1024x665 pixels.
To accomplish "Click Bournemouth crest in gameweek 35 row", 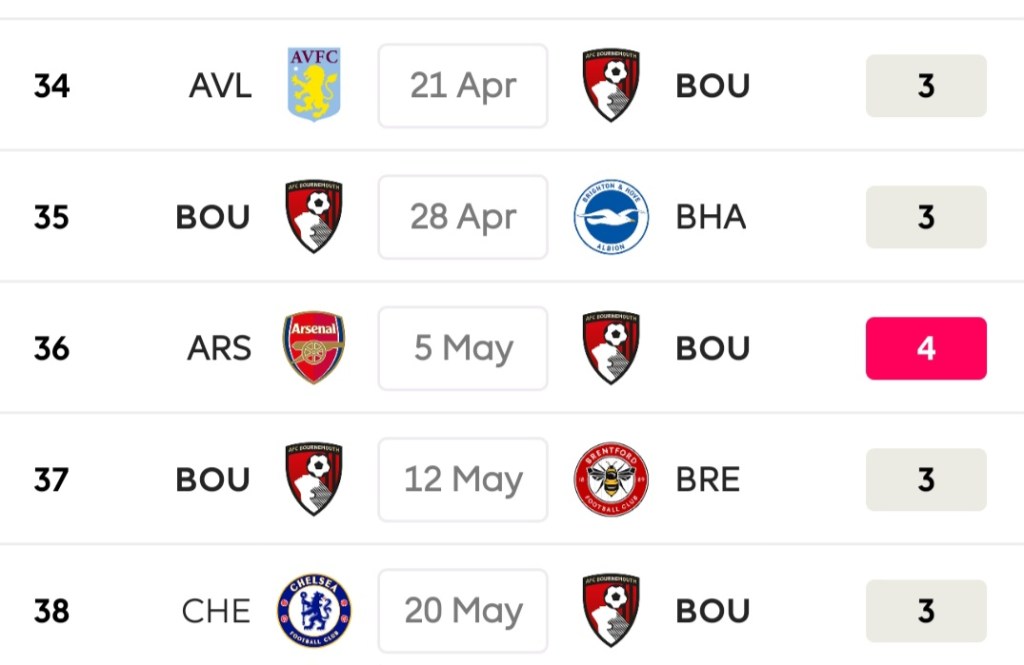I will (x=314, y=217).
